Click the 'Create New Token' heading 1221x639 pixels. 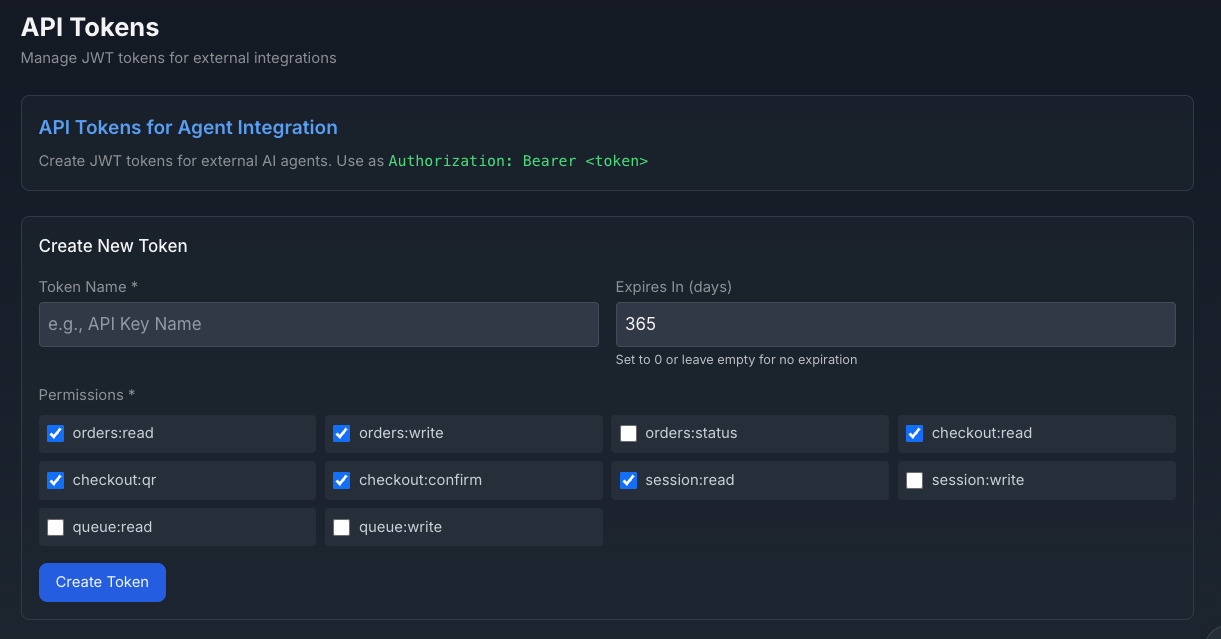(113, 245)
